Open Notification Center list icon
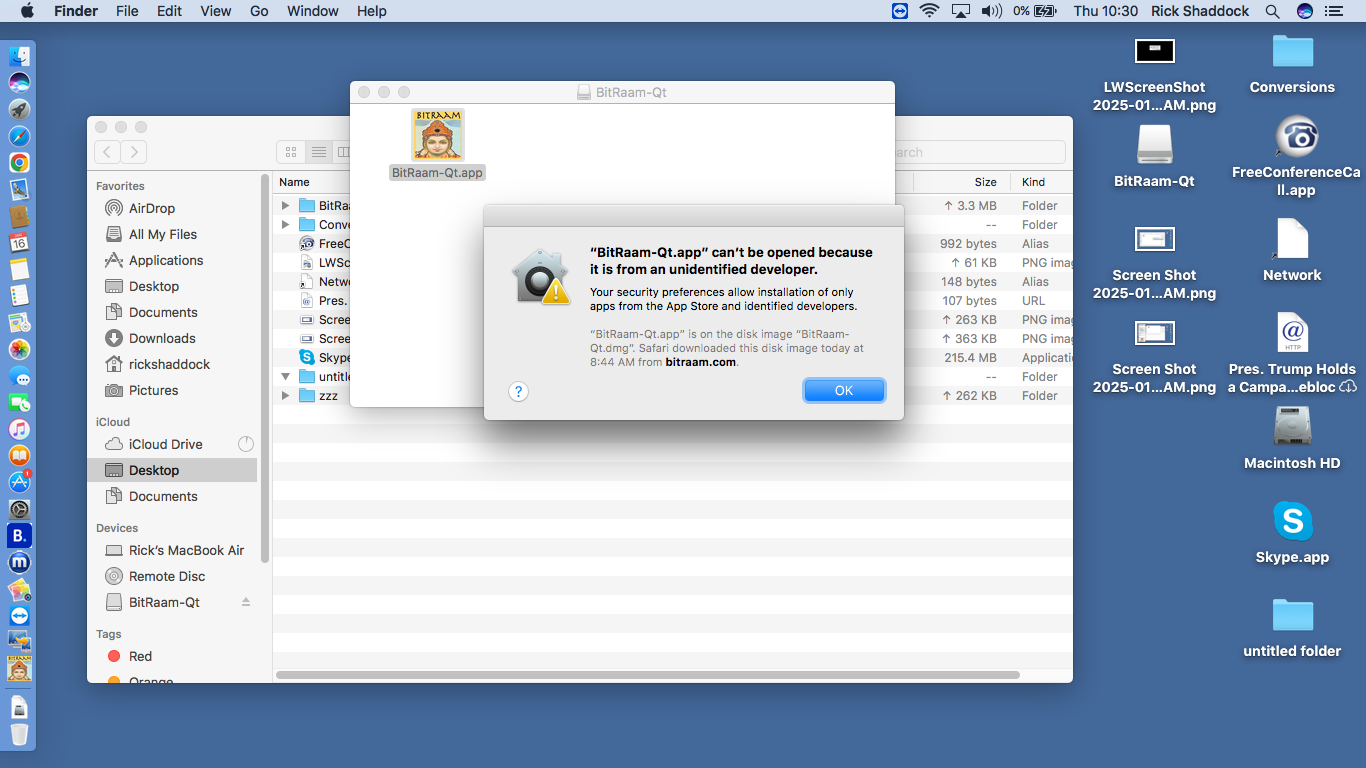This screenshot has width=1366, height=768. pos(1333,11)
